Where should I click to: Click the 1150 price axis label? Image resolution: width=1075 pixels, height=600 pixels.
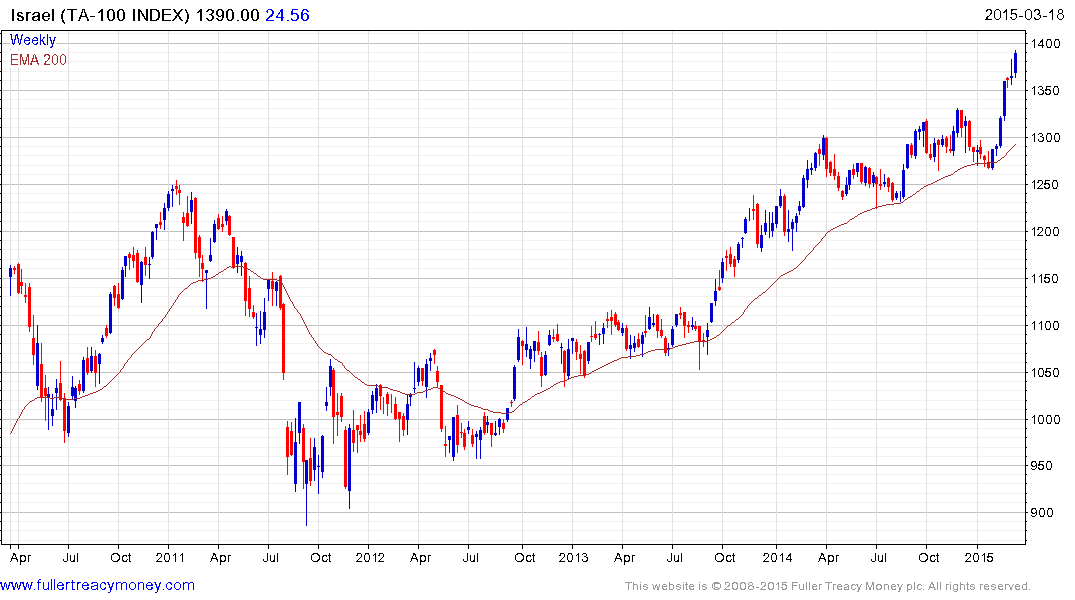click(x=1046, y=278)
